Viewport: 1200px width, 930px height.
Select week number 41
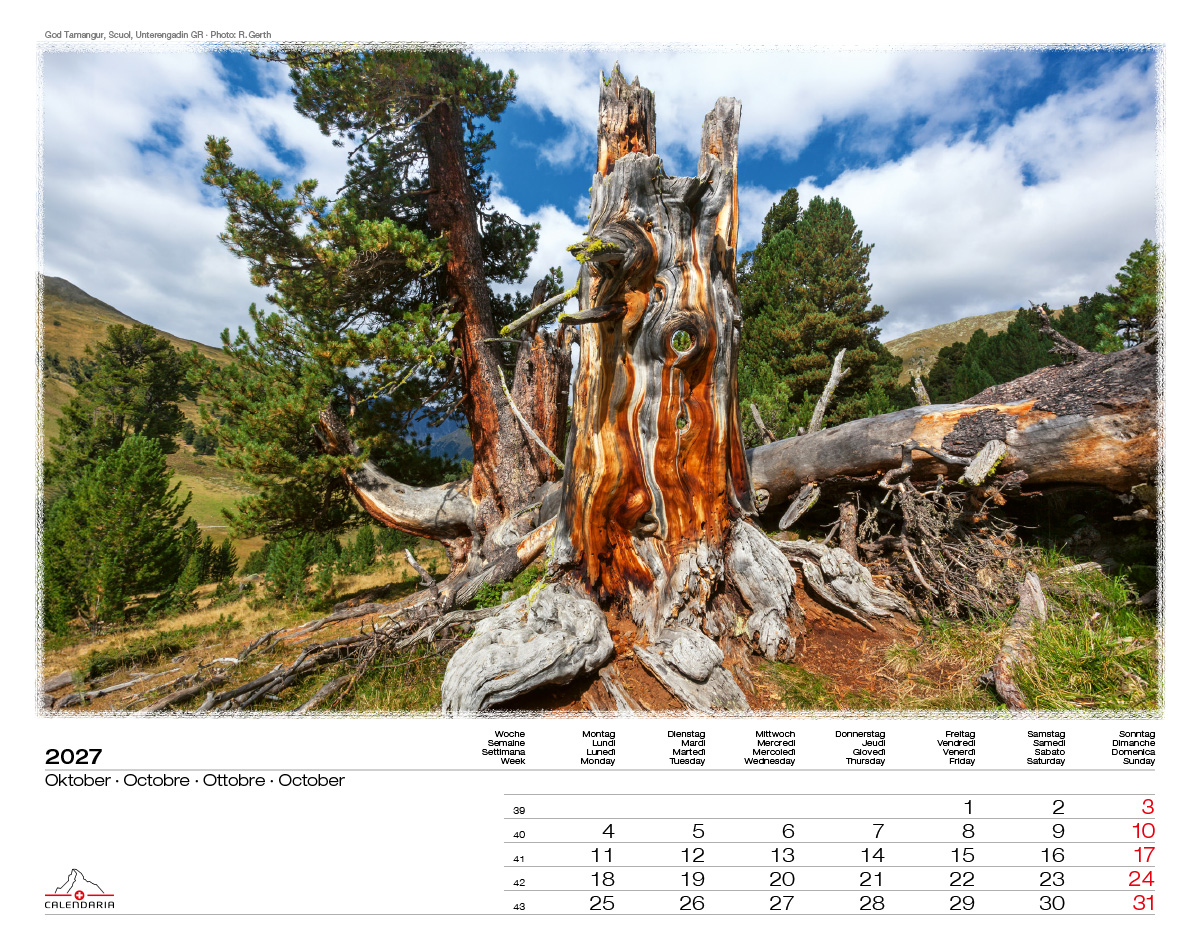click(519, 859)
